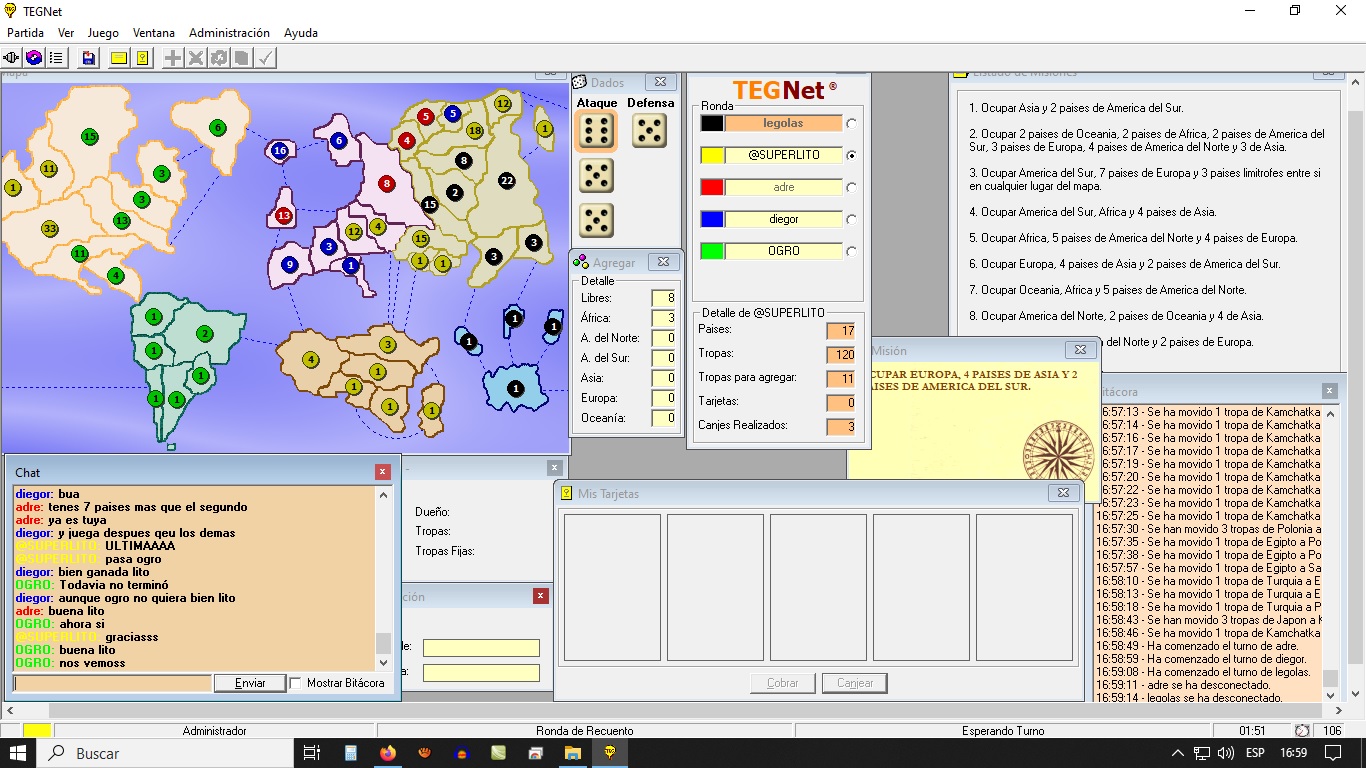
Task: Click the yellow card toolbar icon
Action: tap(119, 58)
